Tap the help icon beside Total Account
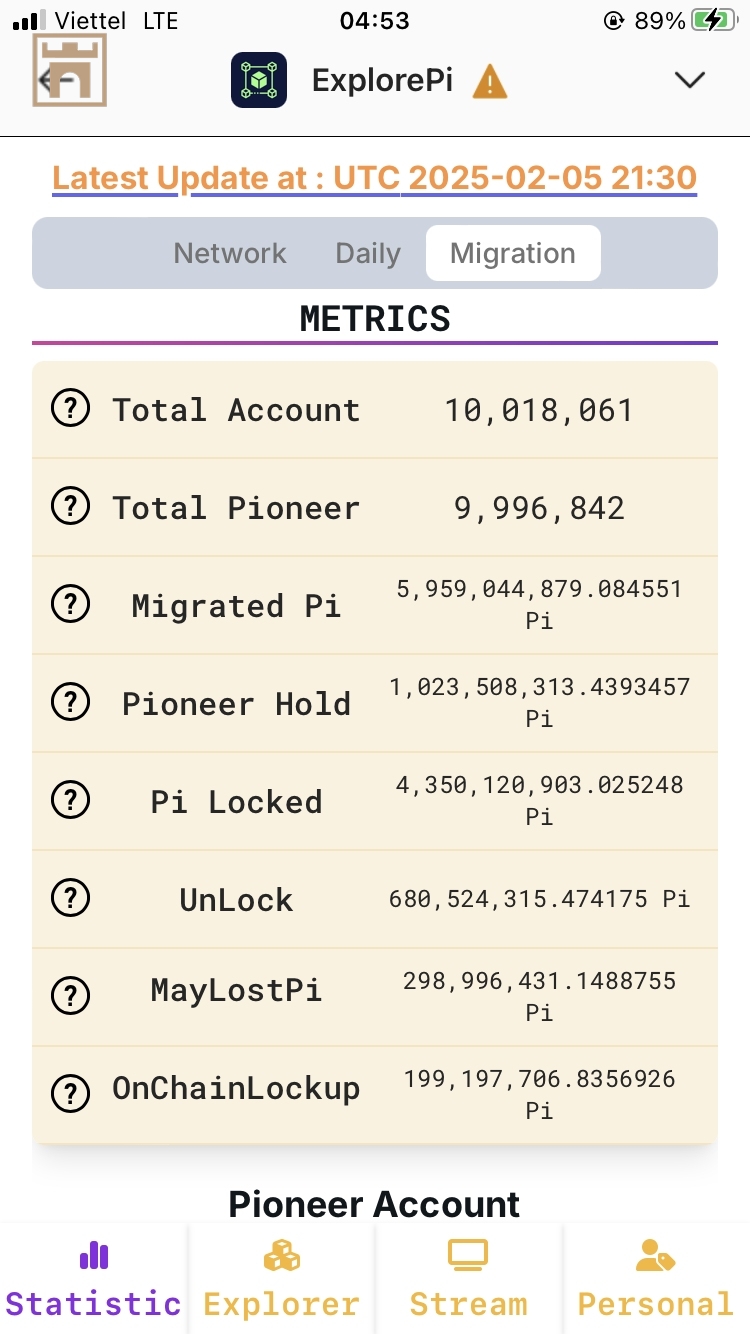Image resolution: width=750 pixels, height=1334 pixels. (x=70, y=409)
